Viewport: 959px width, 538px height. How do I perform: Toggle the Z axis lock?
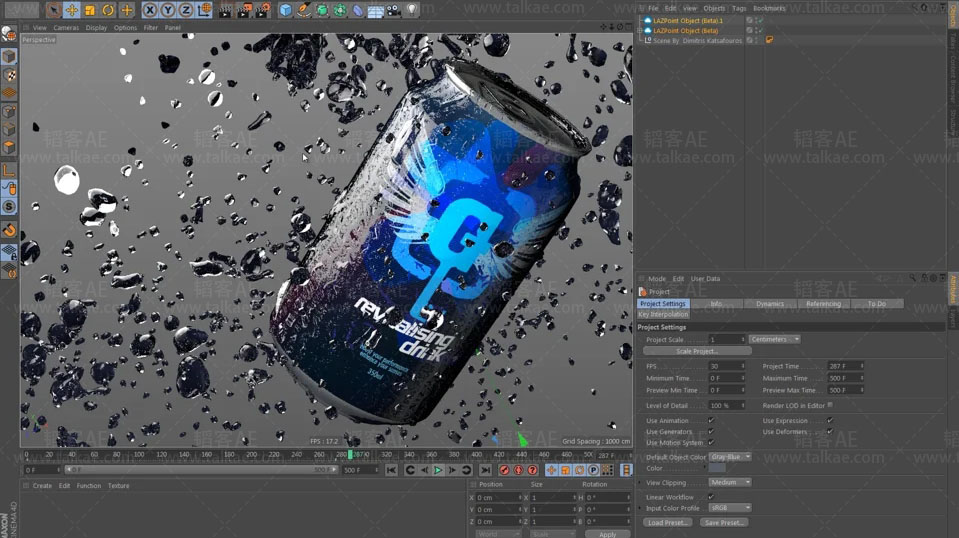pyautogui.click(x=186, y=10)
